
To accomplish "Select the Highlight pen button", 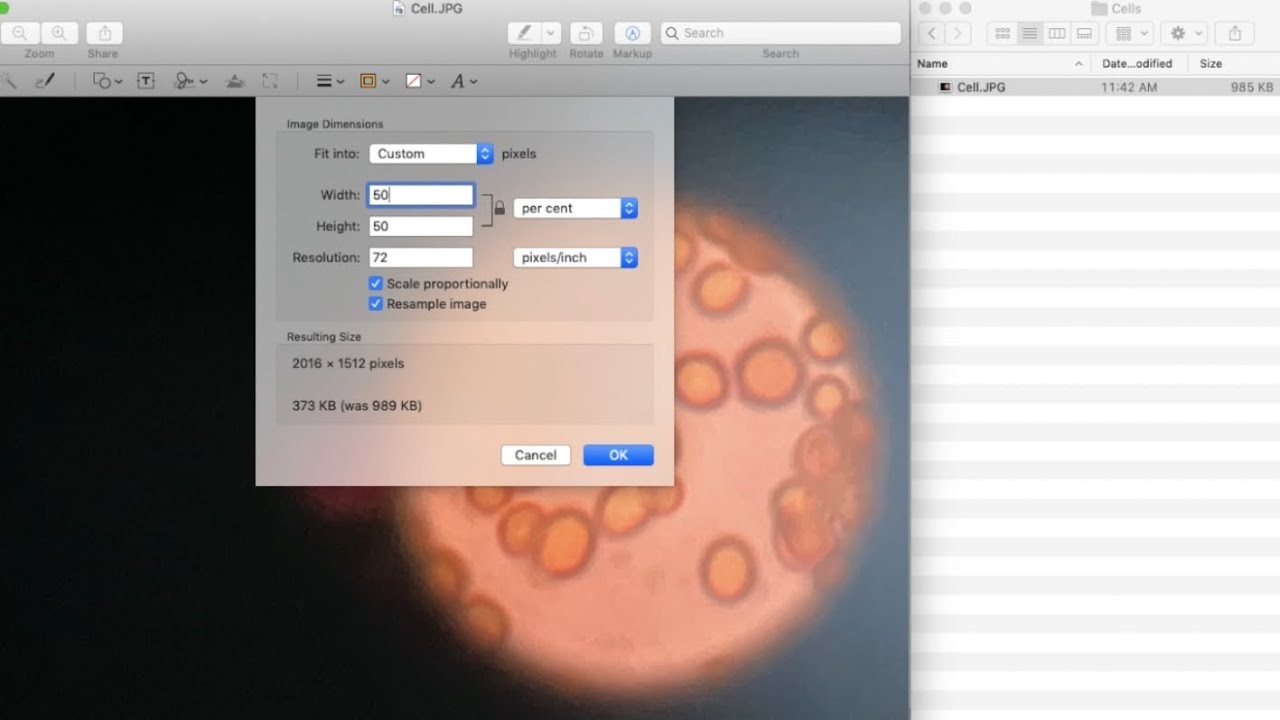I will 523,33.
